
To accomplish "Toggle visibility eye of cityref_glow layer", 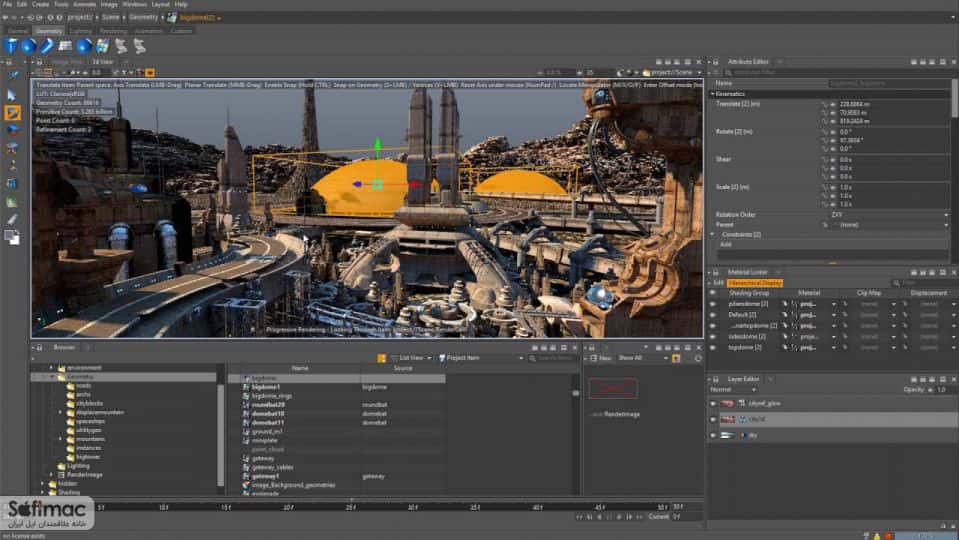I will 713,404.
